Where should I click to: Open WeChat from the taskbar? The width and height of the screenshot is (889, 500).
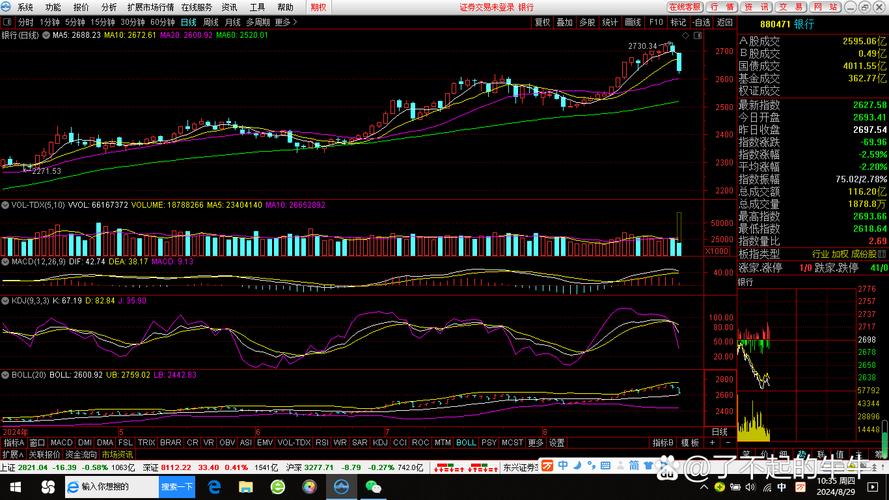pos(373,486)
